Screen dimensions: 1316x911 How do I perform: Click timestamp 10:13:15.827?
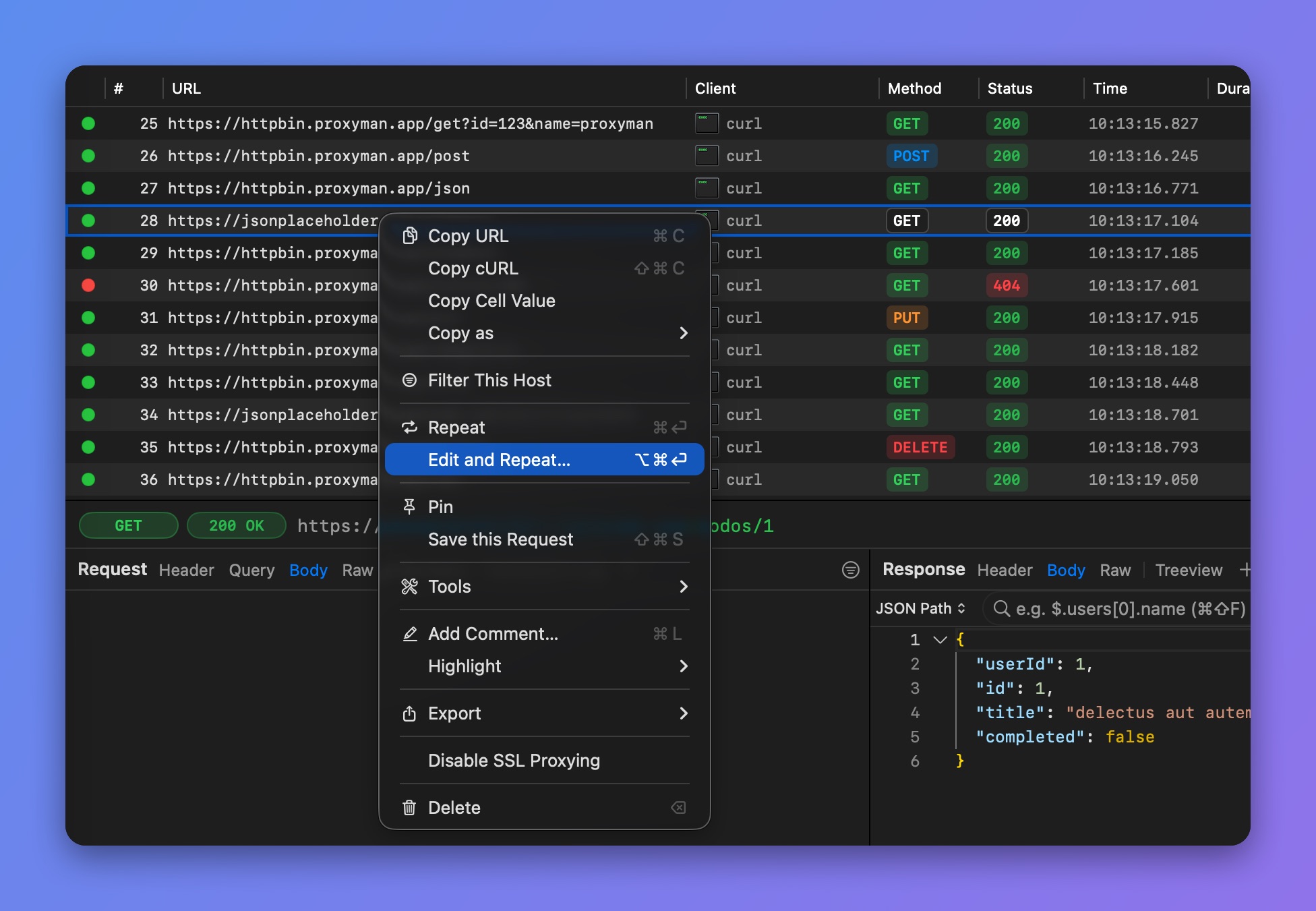[1143, 123]
